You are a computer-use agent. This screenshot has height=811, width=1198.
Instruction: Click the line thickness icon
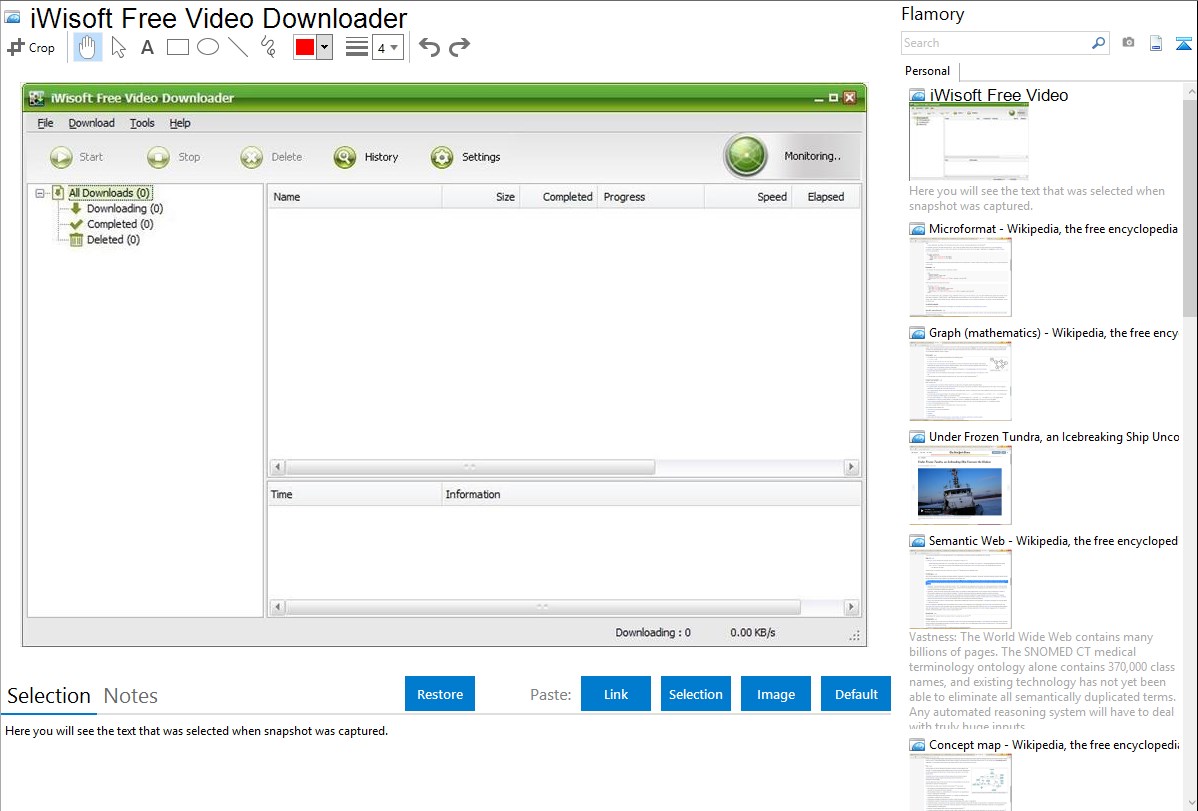coord(356,47)
